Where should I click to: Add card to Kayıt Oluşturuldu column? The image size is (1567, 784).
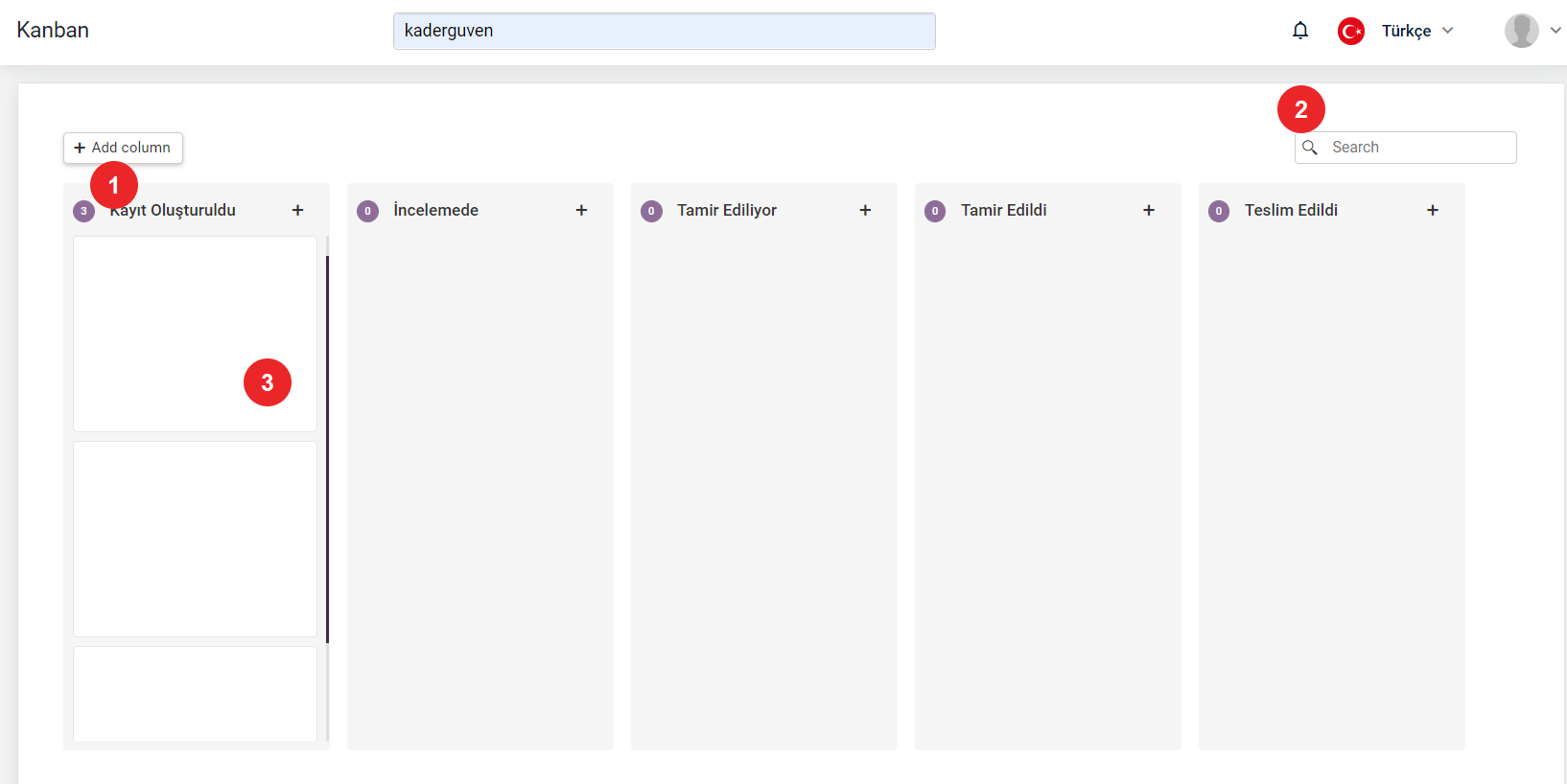pos(297,210)
